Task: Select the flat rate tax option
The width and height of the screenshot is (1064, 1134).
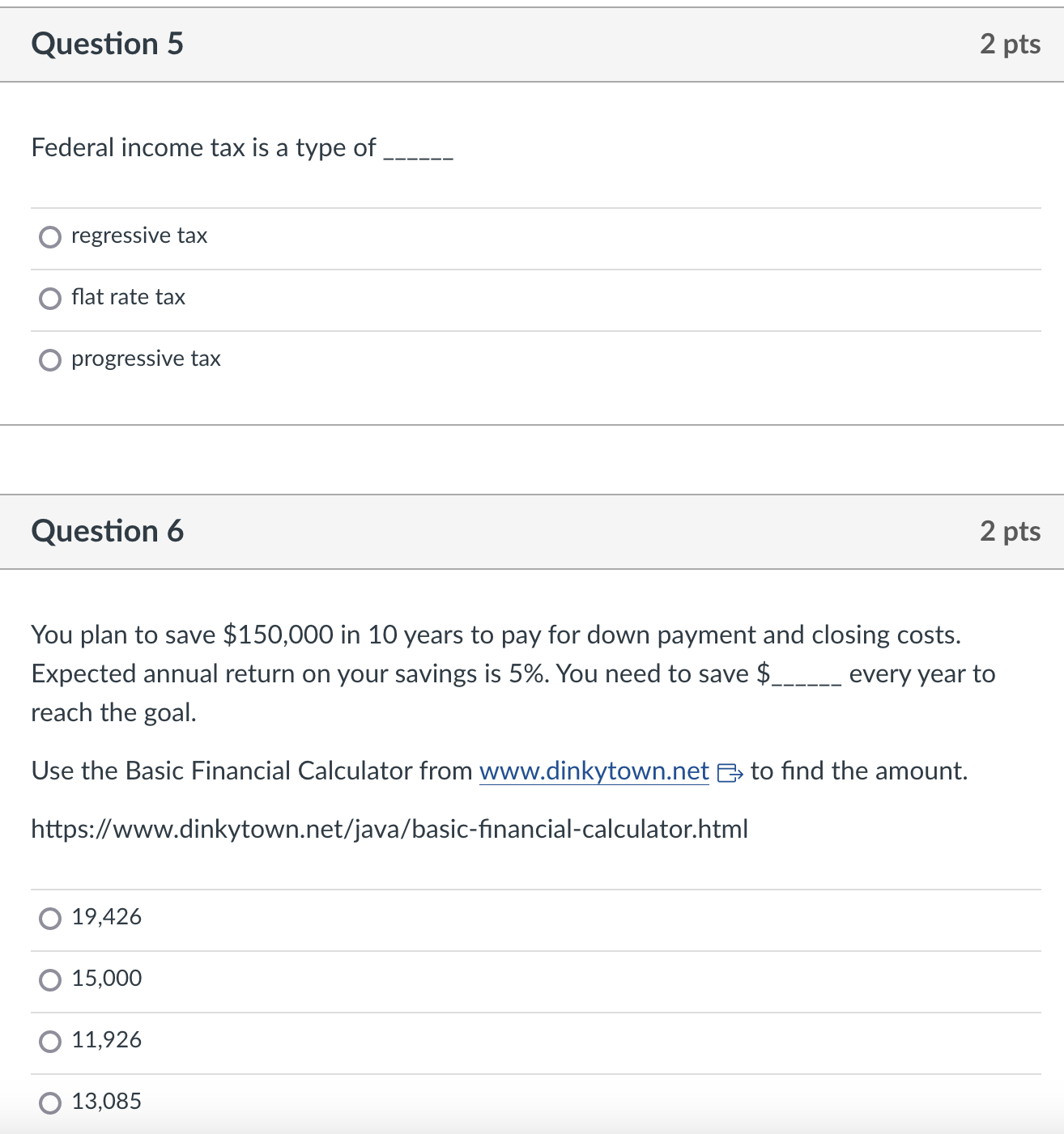Action: tap(50, 298)
